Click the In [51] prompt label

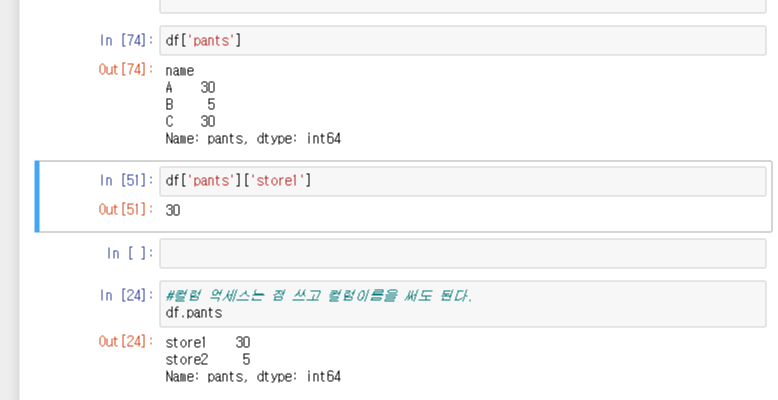click(x=126, y=181)
